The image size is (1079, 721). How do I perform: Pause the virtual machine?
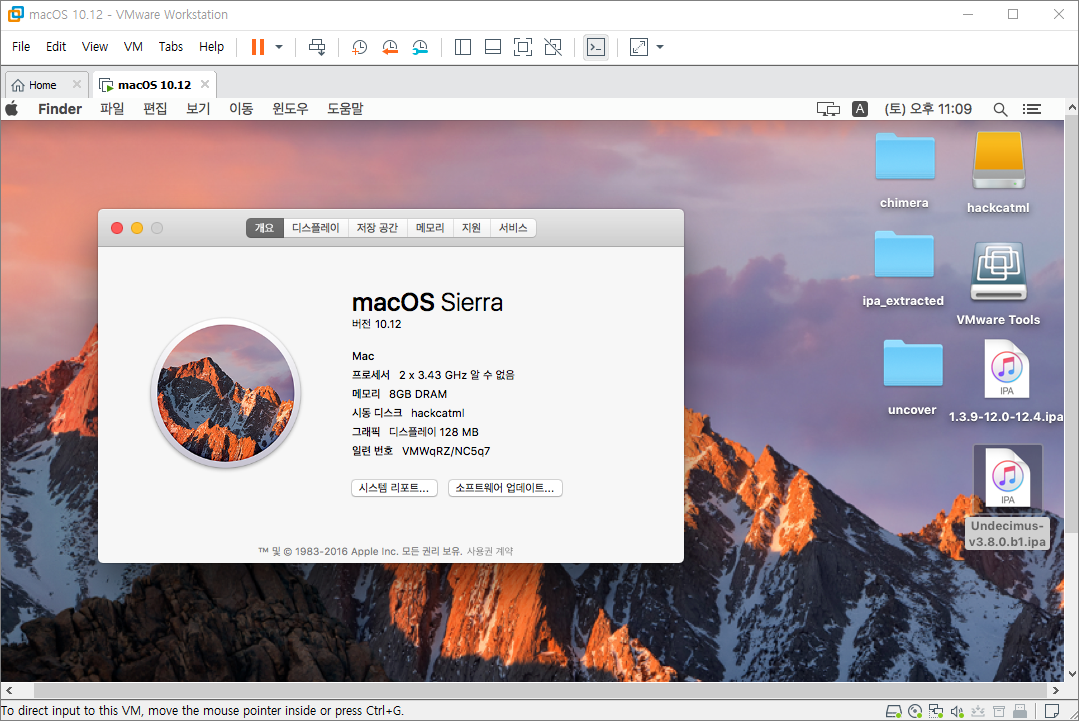tap(258, 47)
